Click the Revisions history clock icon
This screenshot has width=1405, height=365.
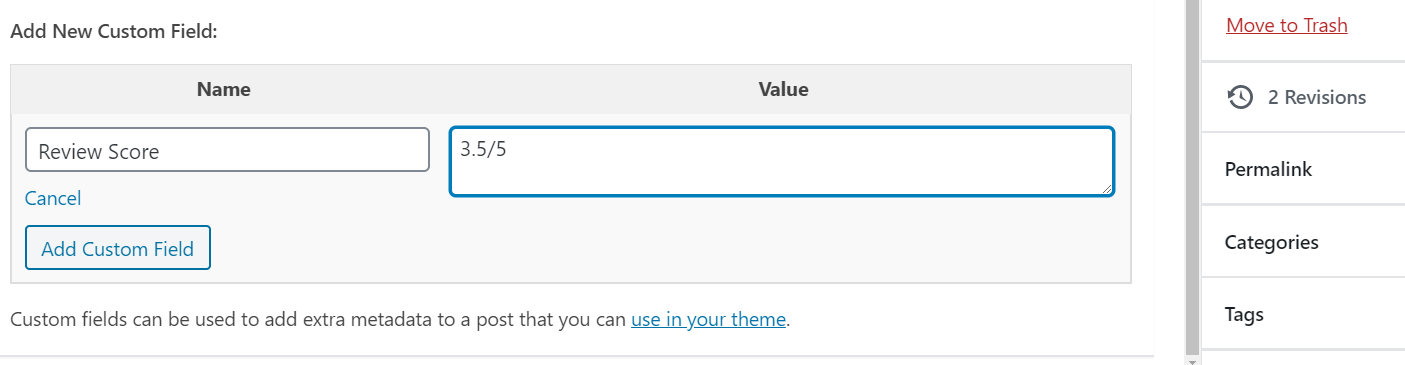pyautogui.click(x=1240, y=97)
